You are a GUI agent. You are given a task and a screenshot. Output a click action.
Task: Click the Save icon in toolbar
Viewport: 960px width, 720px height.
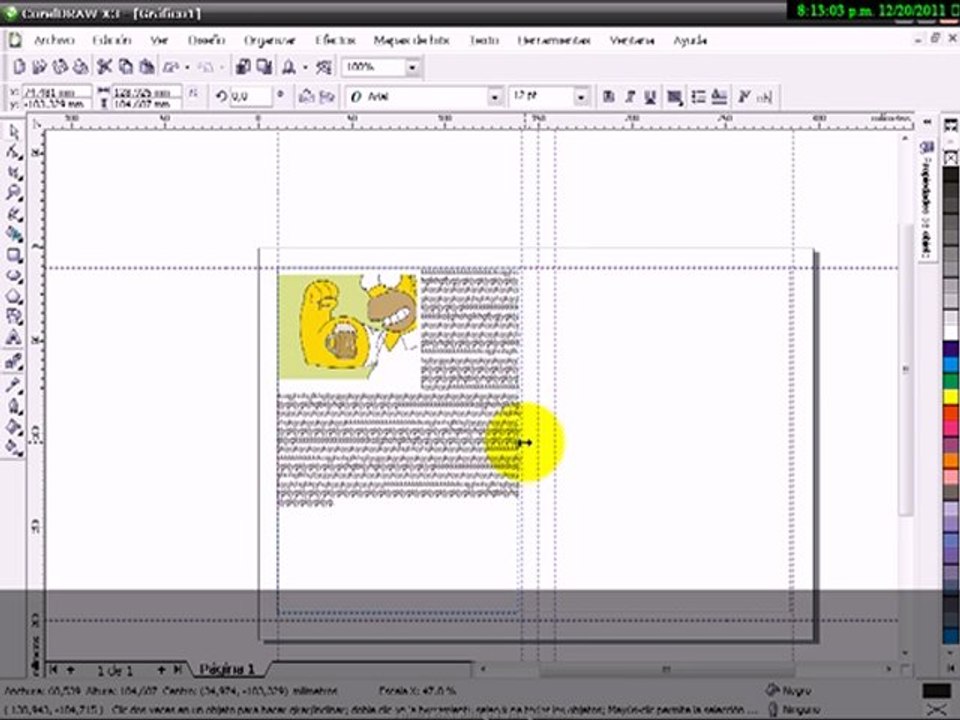click(x=60, y=66)
